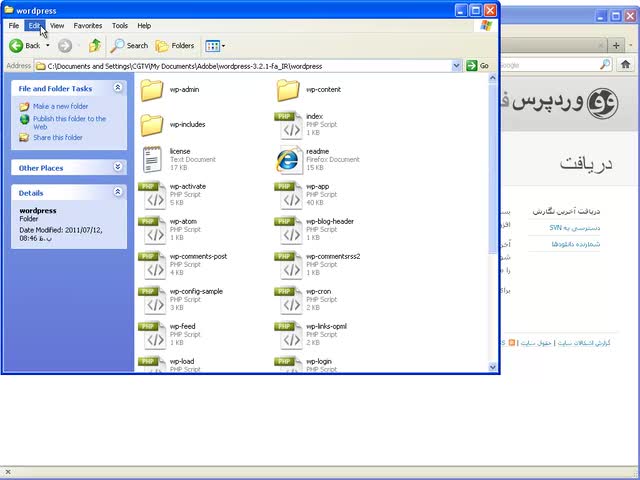The height and width of the screenshot is (480, 640).
Task: Expand the Other Places panel
Action: tap(118, 167)
